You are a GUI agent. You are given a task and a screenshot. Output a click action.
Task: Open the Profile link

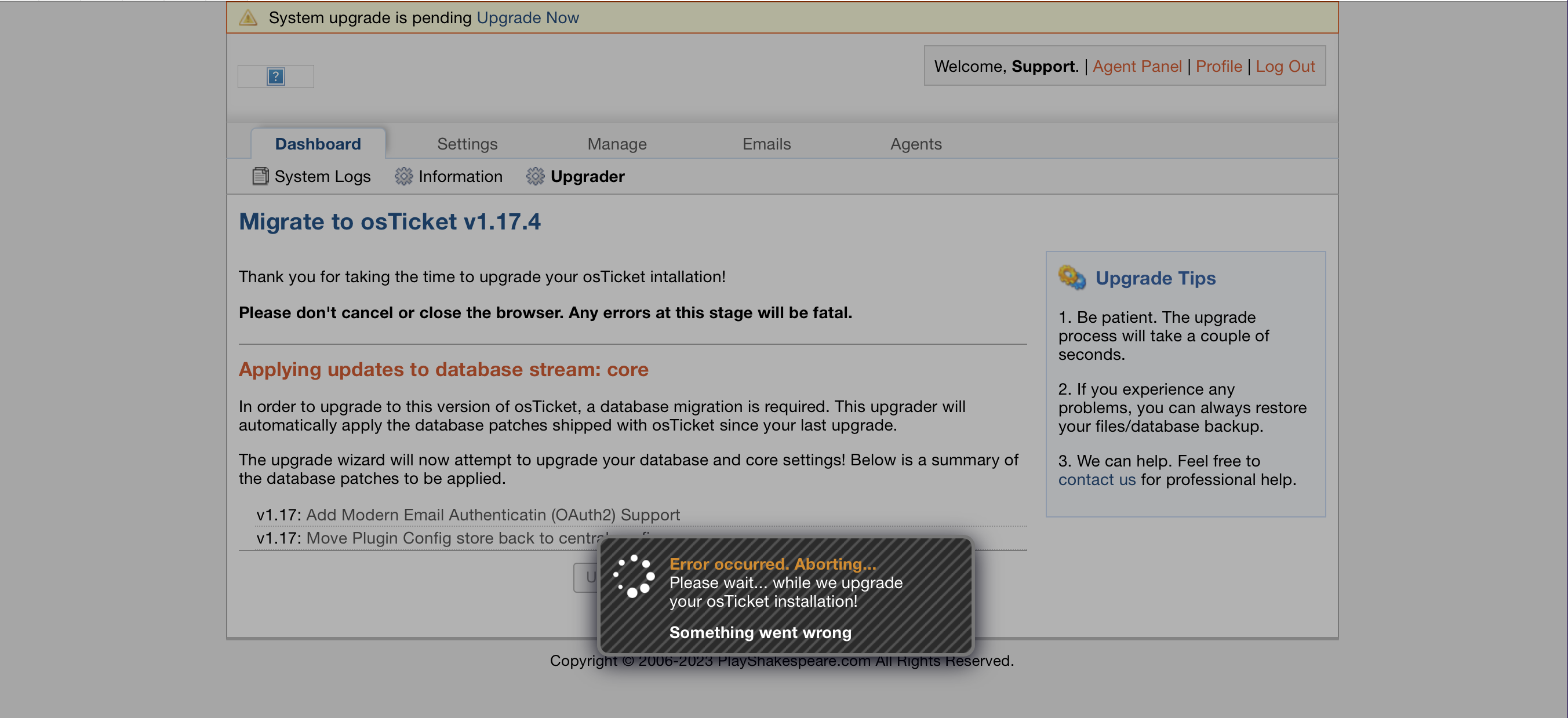pos(1218,66)
